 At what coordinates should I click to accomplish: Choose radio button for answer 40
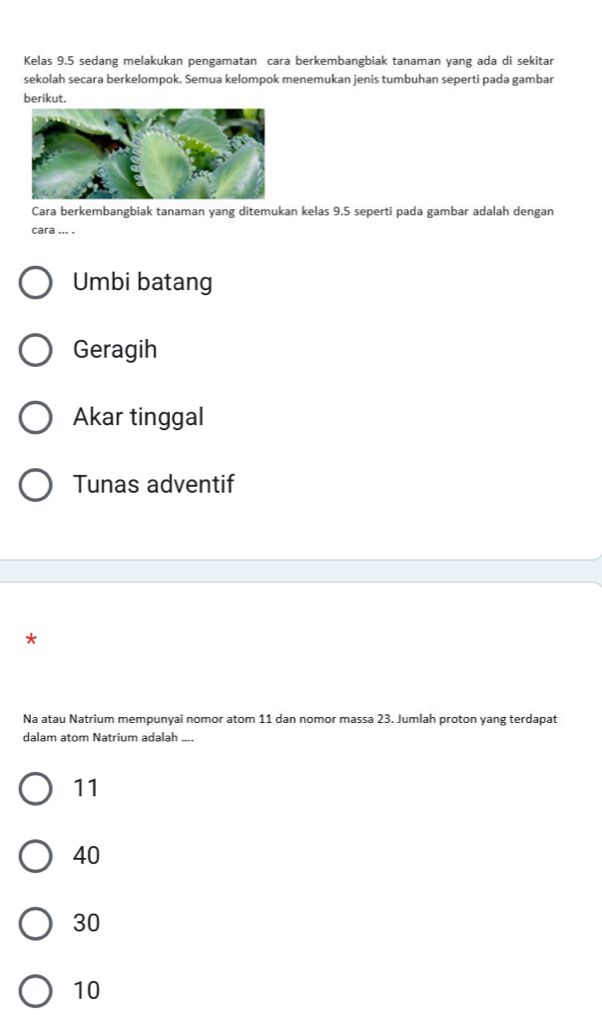point(36,857)
